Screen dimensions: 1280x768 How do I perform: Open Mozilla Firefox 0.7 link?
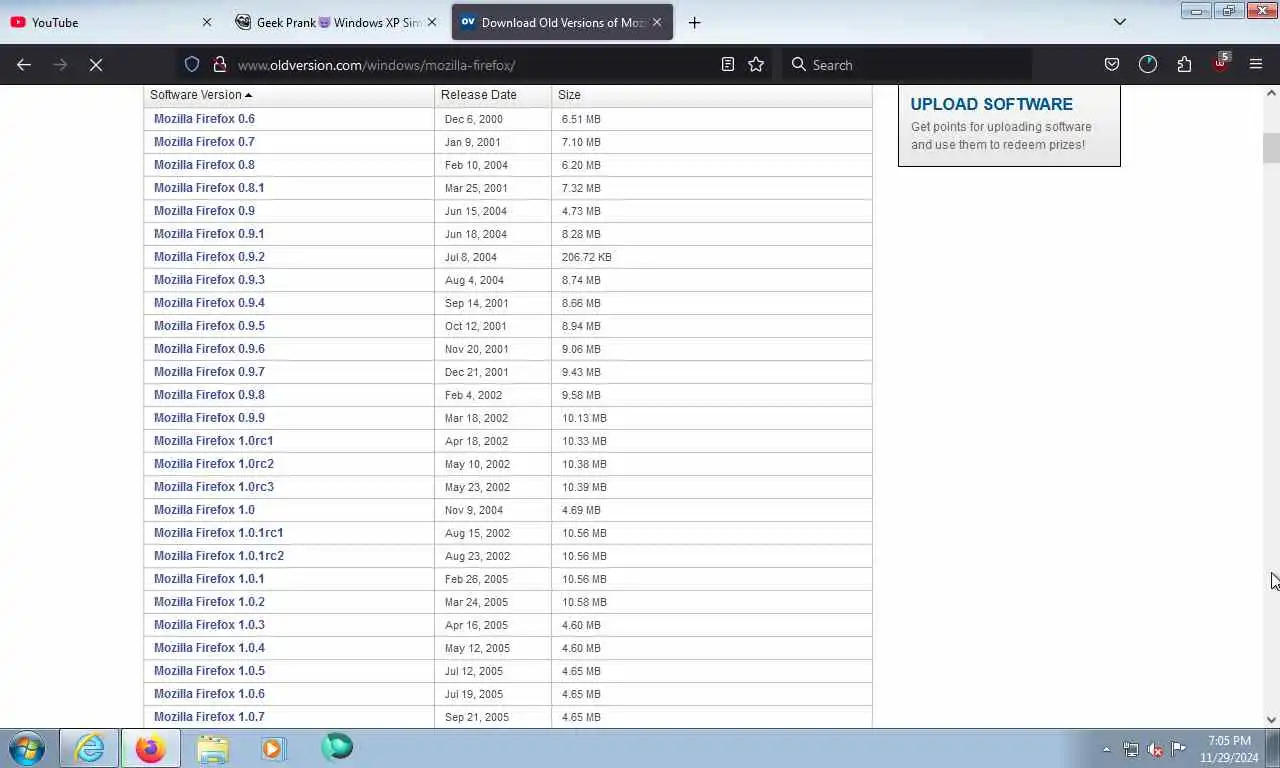(x=204, y=142)
